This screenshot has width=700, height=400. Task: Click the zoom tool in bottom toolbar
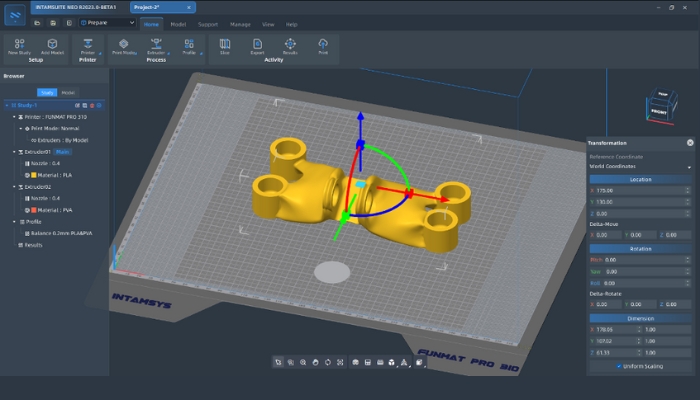pos(303,362)
